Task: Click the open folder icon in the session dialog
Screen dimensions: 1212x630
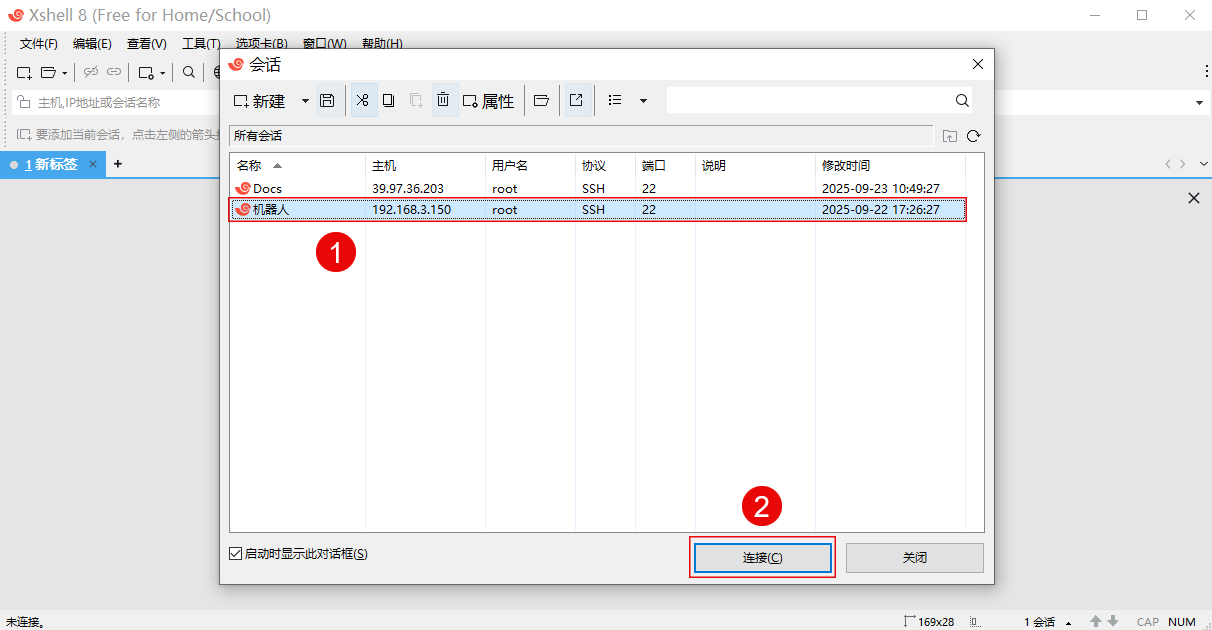Action: 541,101
